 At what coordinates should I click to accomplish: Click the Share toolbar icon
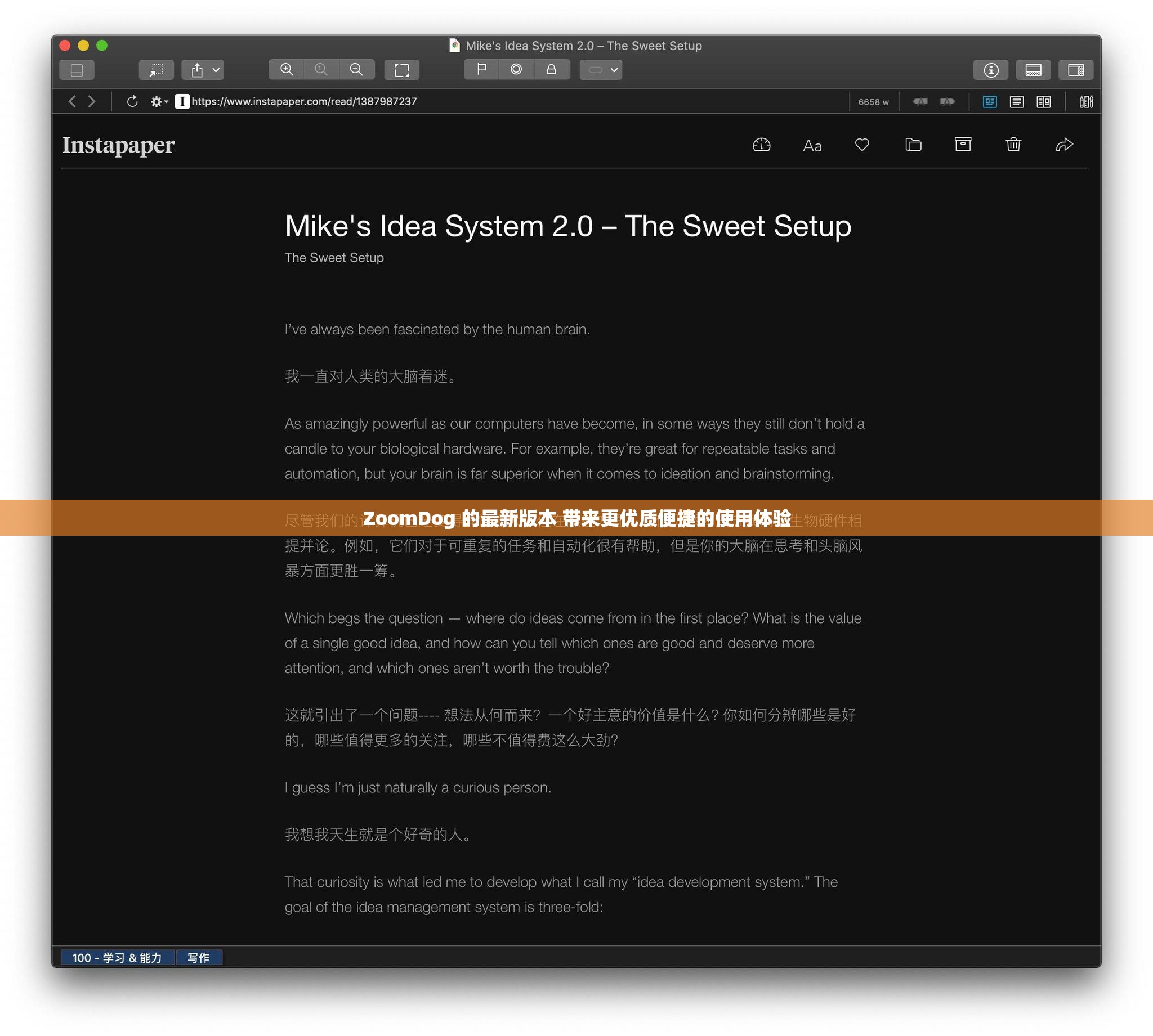197,70
